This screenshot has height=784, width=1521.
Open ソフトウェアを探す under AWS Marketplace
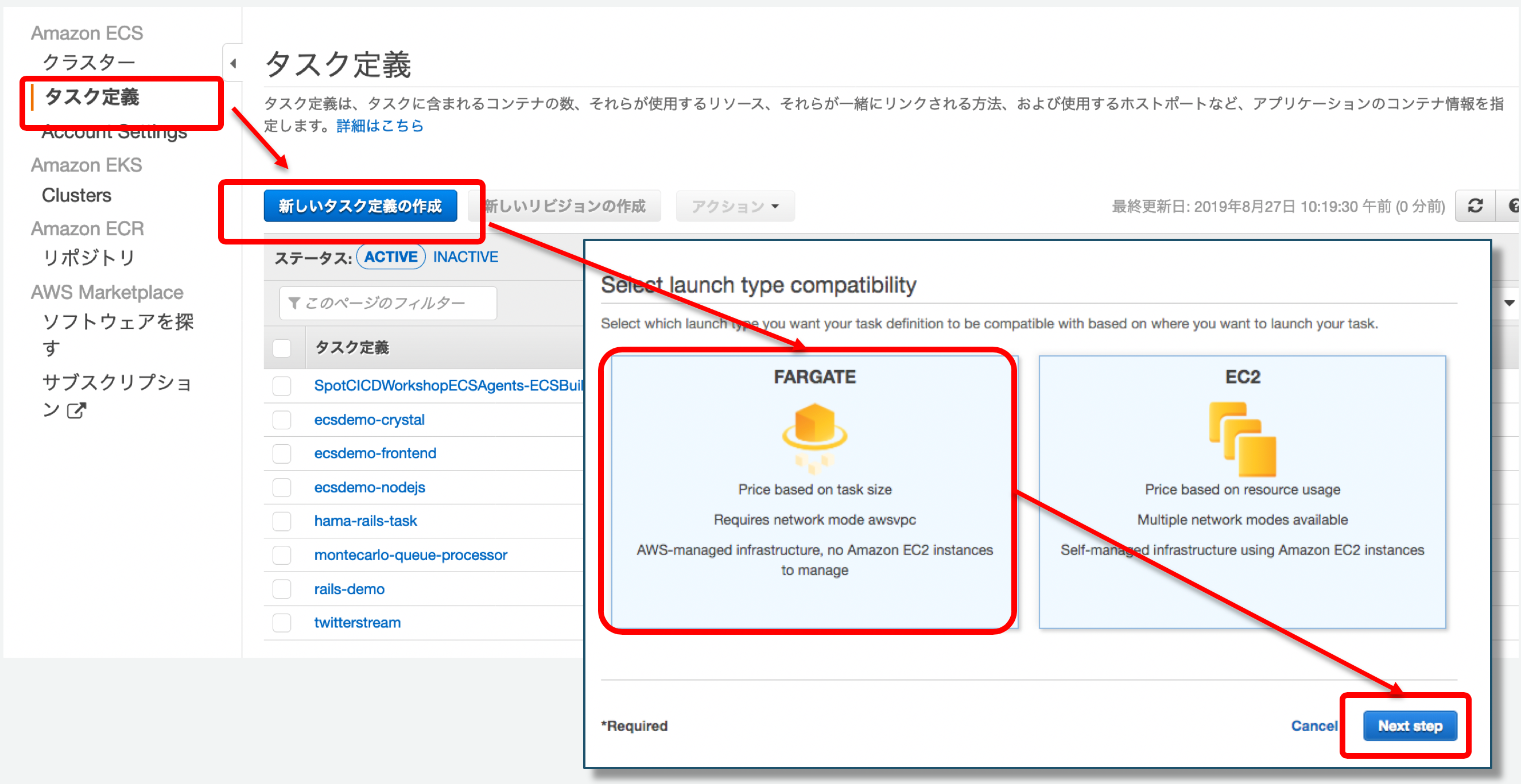point(118,334)
